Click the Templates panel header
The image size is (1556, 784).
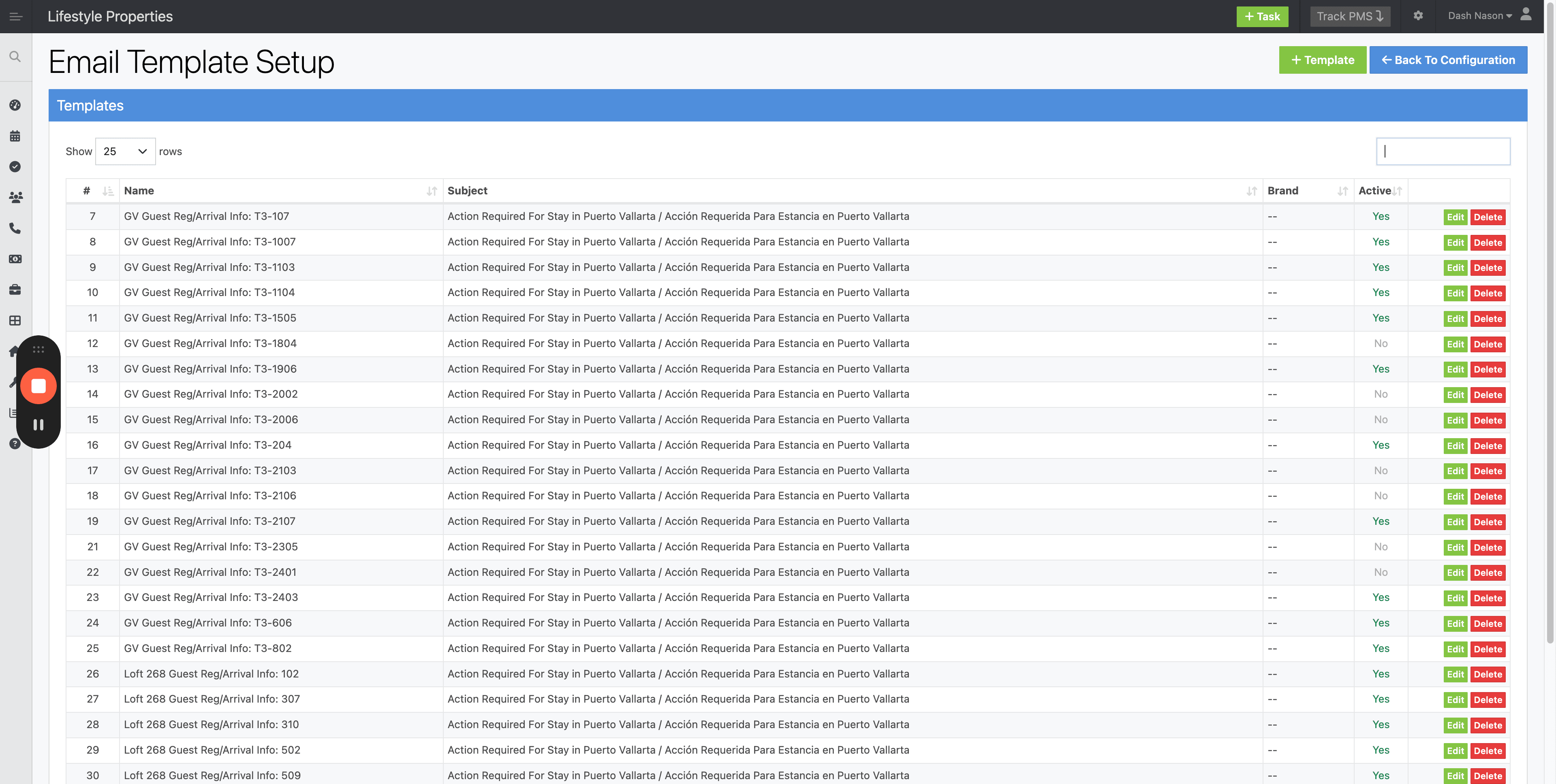click(788, 106)
